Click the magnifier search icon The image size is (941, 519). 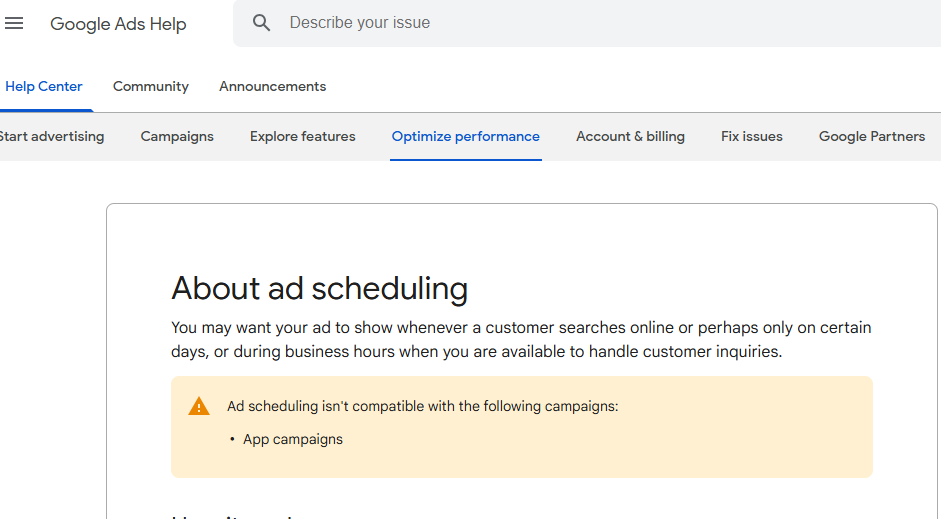[x=261, y=23]
